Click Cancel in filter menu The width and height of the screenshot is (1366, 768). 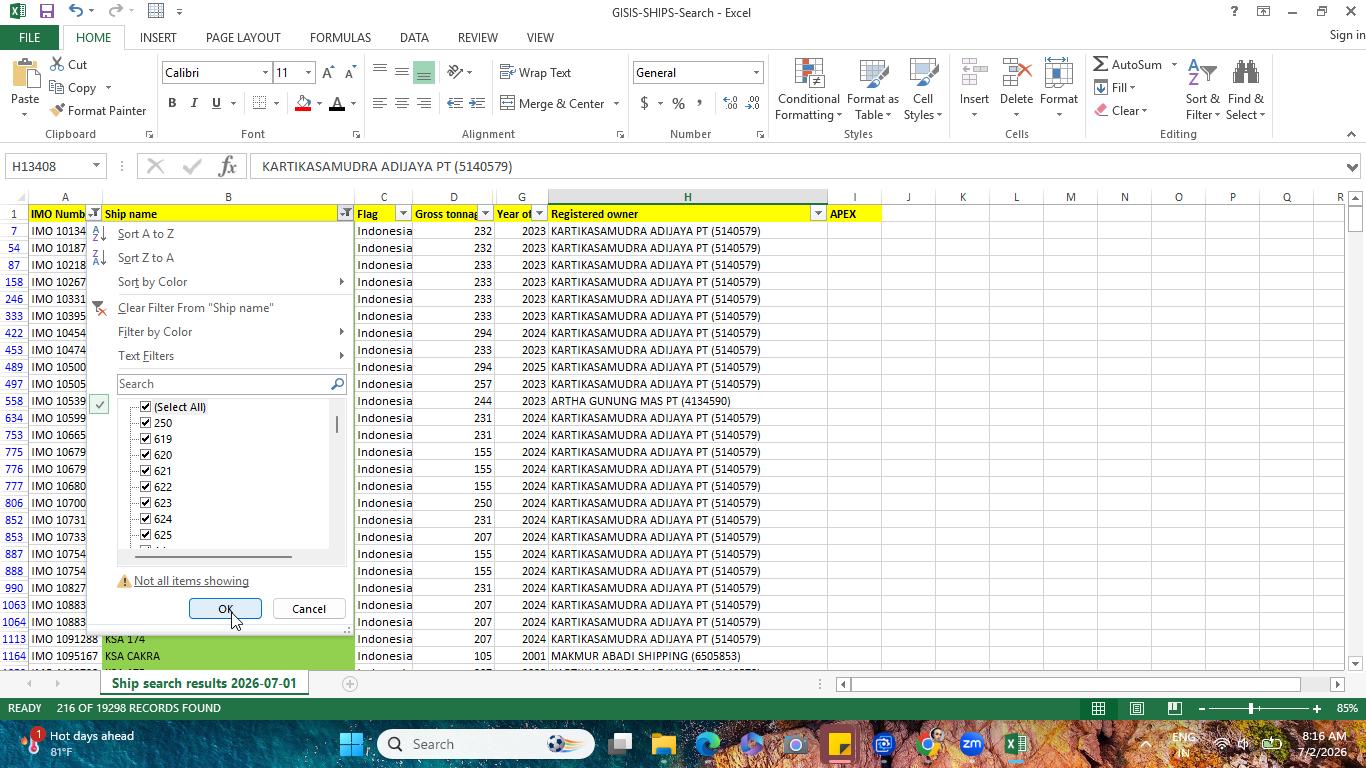pyautogui.click(x=308, y=609)
